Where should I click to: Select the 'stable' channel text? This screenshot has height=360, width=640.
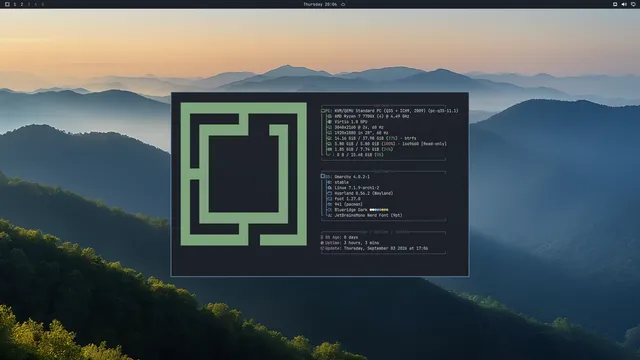342,182
